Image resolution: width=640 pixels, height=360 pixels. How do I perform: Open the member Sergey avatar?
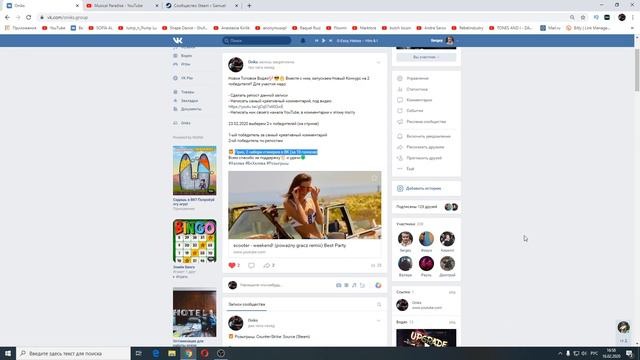tap(405, 239)
